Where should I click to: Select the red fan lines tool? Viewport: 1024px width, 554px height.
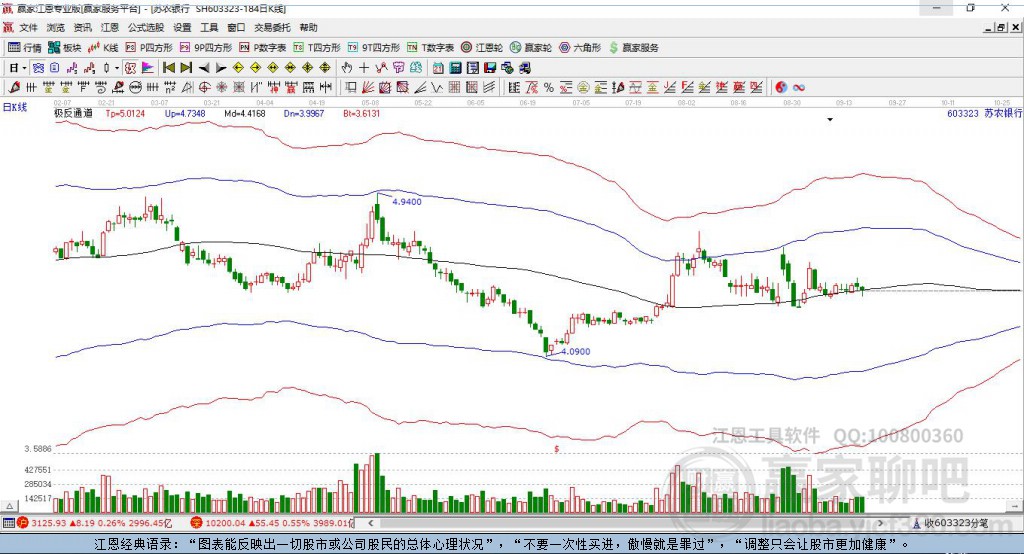[368, 88]
